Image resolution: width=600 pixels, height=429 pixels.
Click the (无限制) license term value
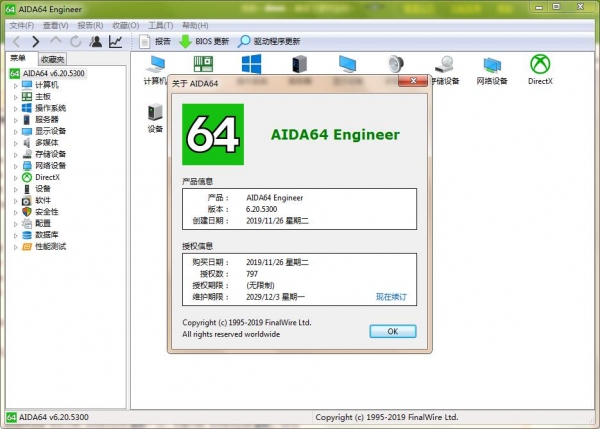(260, 285)
